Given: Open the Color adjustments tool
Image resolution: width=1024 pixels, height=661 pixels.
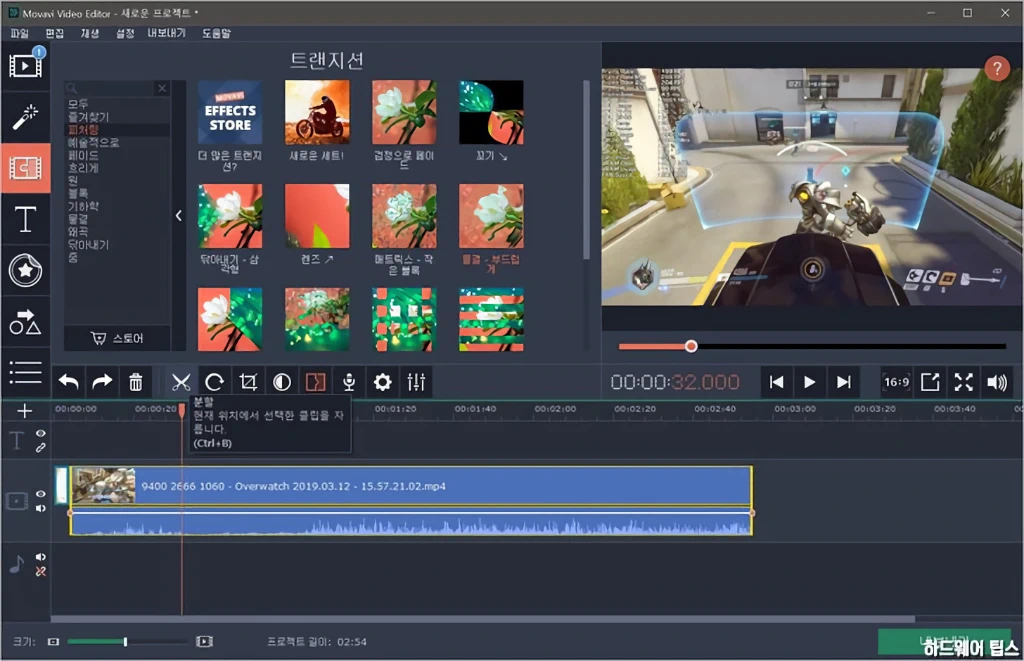Looking at the screenshot, I should [x=282, y=382].
